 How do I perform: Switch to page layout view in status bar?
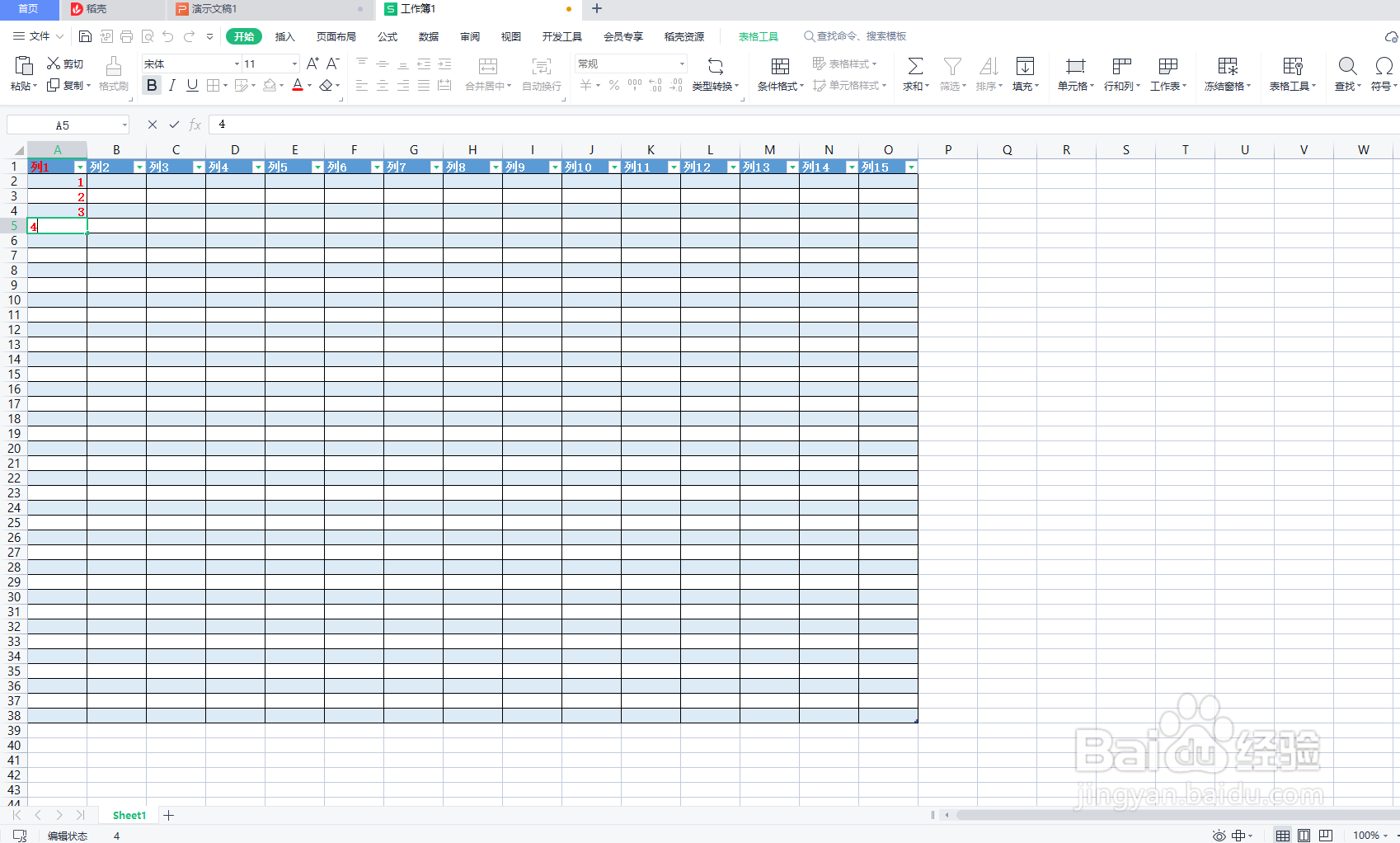point(1304,836)
